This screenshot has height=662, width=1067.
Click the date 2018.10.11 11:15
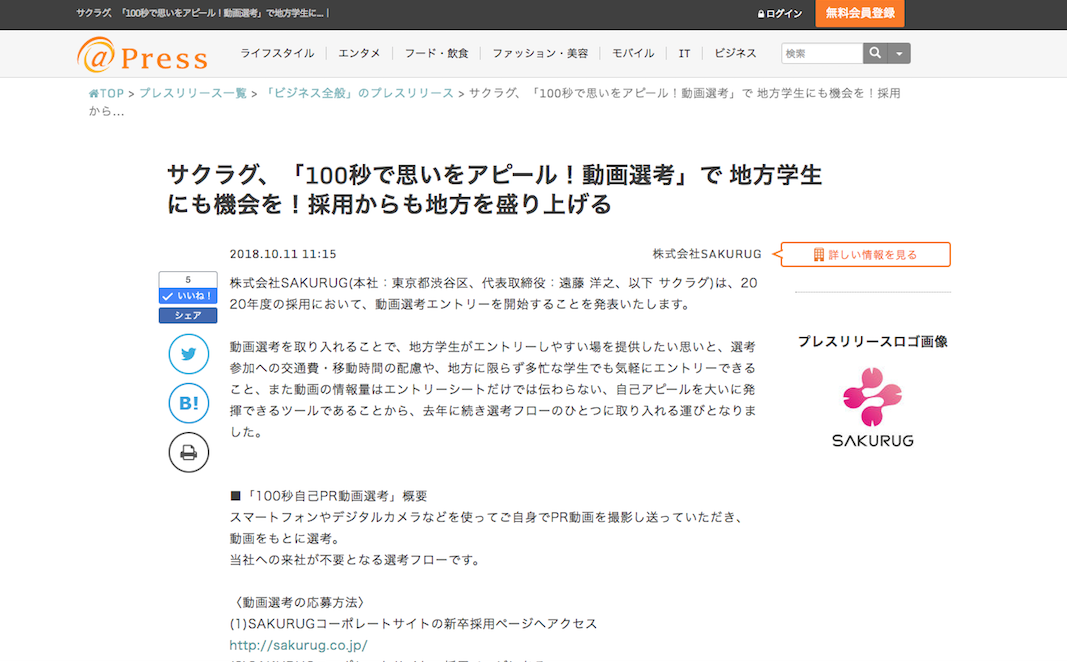(x=283, y=254)
